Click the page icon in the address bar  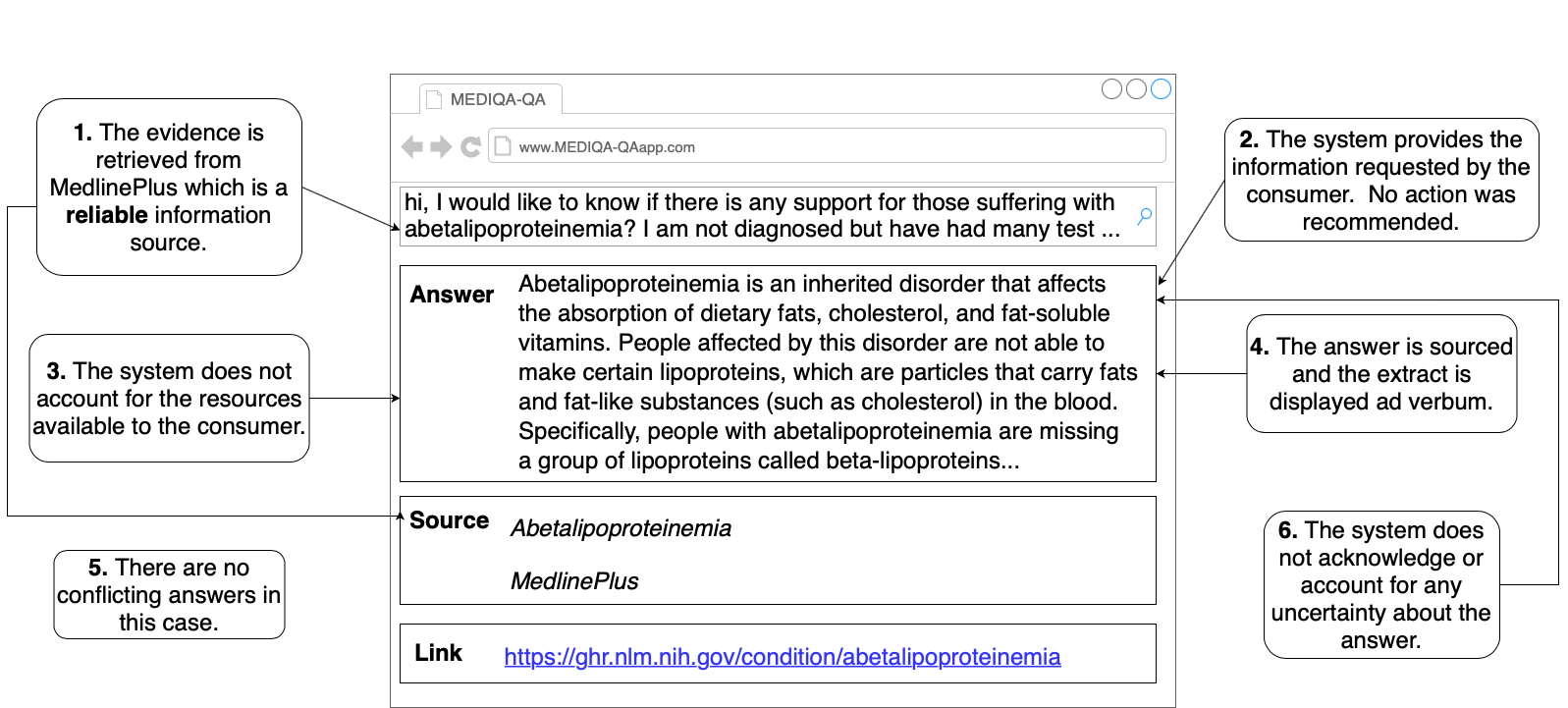click(503, 146)
